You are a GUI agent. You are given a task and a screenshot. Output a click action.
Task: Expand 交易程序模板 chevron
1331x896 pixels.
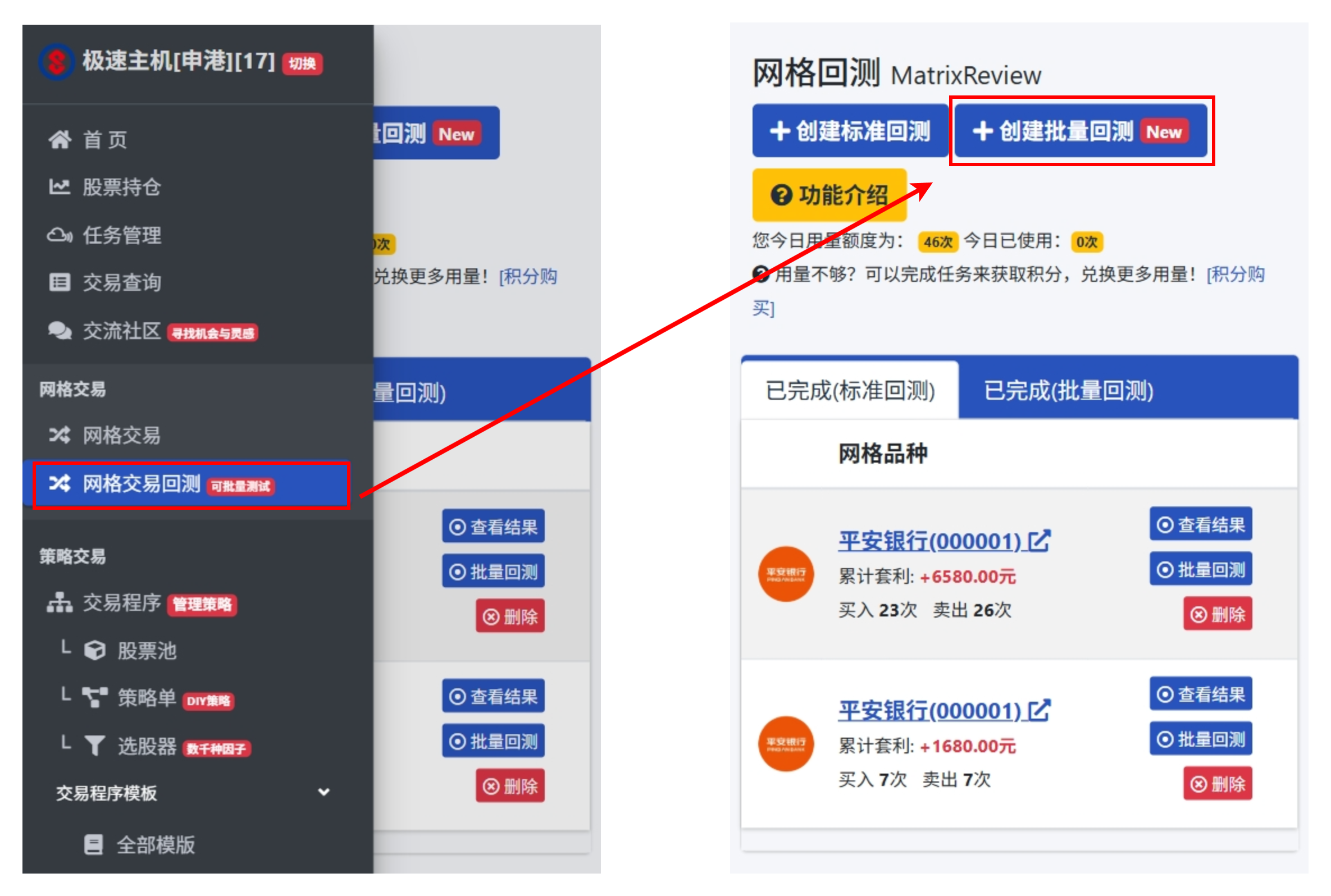[x=323, y=793]
